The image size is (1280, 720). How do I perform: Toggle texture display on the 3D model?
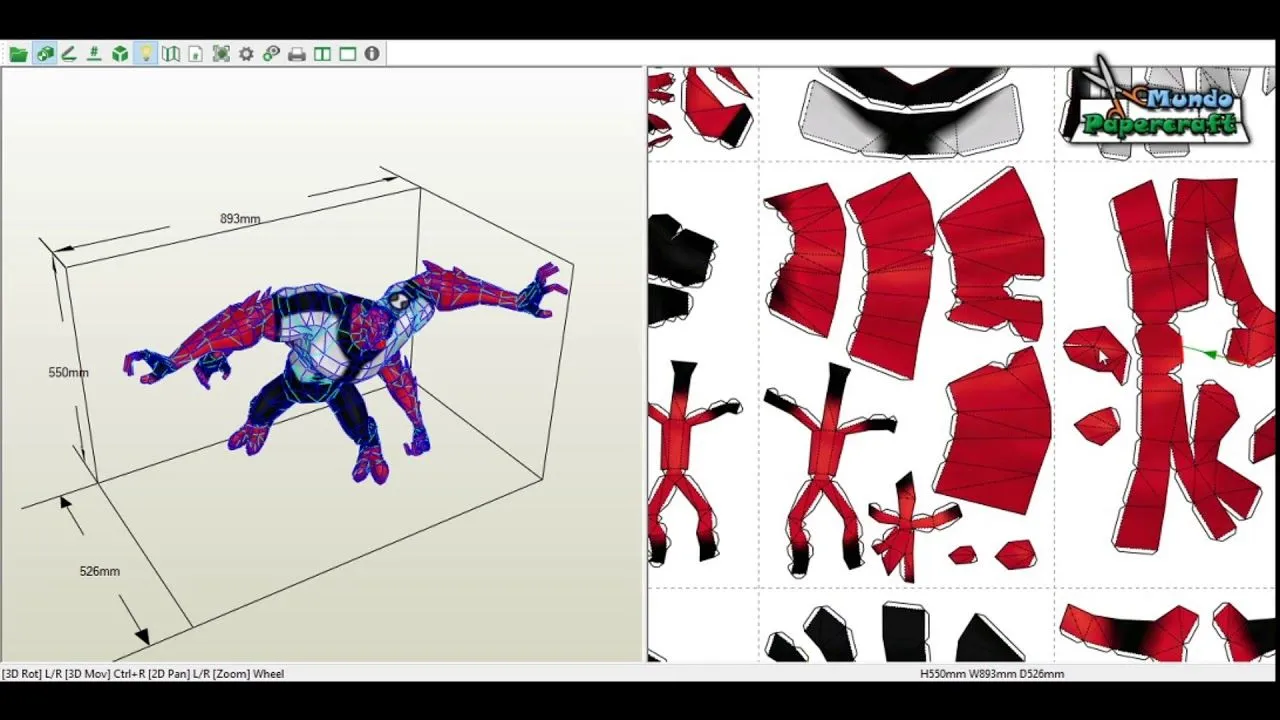coord(44,54)
